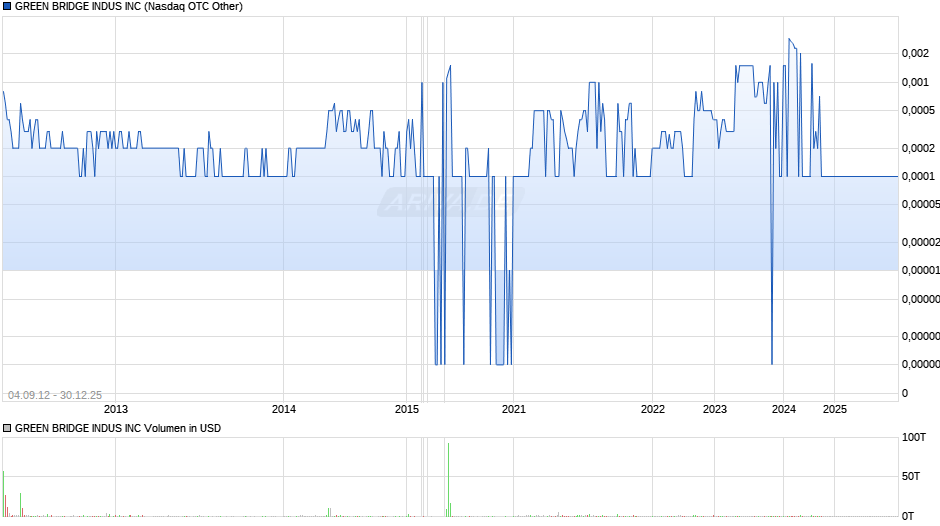Click the '50T' volume axis label
The image size is (940, 526).
point(911,476)
